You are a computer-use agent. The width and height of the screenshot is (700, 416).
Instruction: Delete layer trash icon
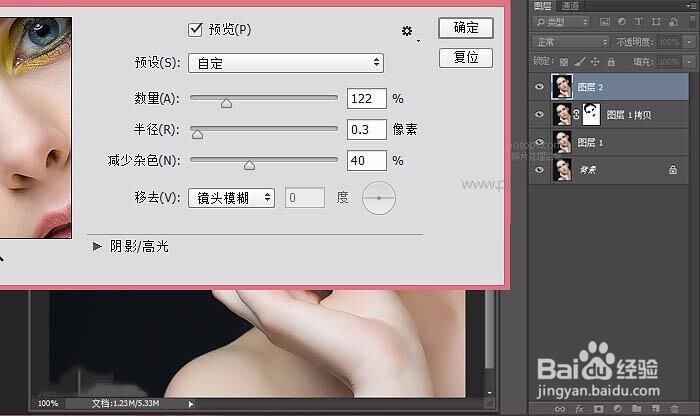(675, 408)
